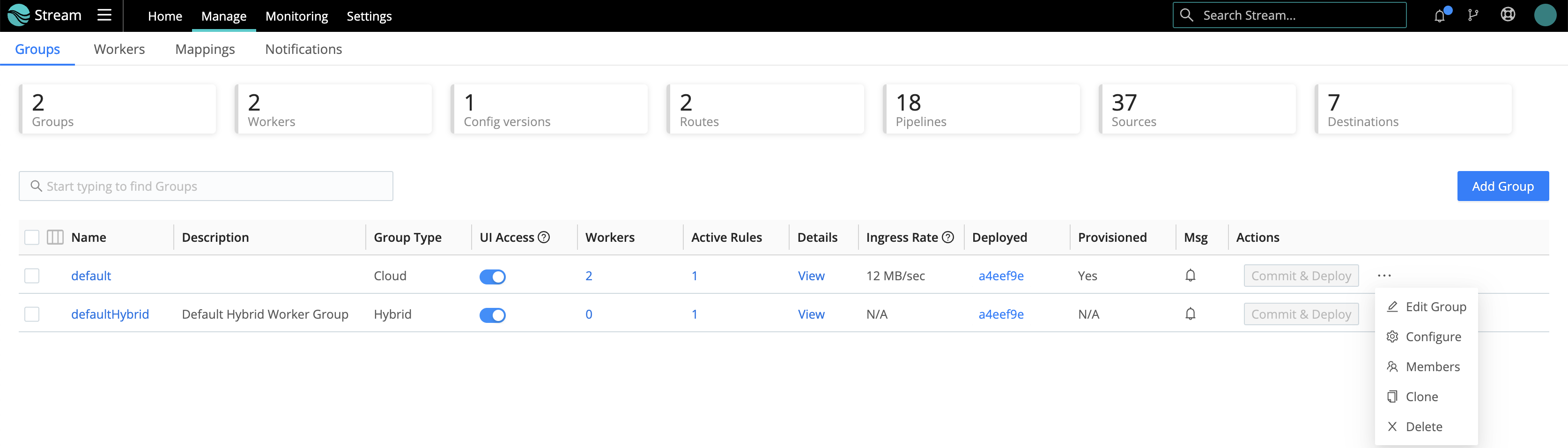The width and height of the screenshot is (1568, 448).
Task: Click the user avatar in the top right
Action: (1546, 15)
